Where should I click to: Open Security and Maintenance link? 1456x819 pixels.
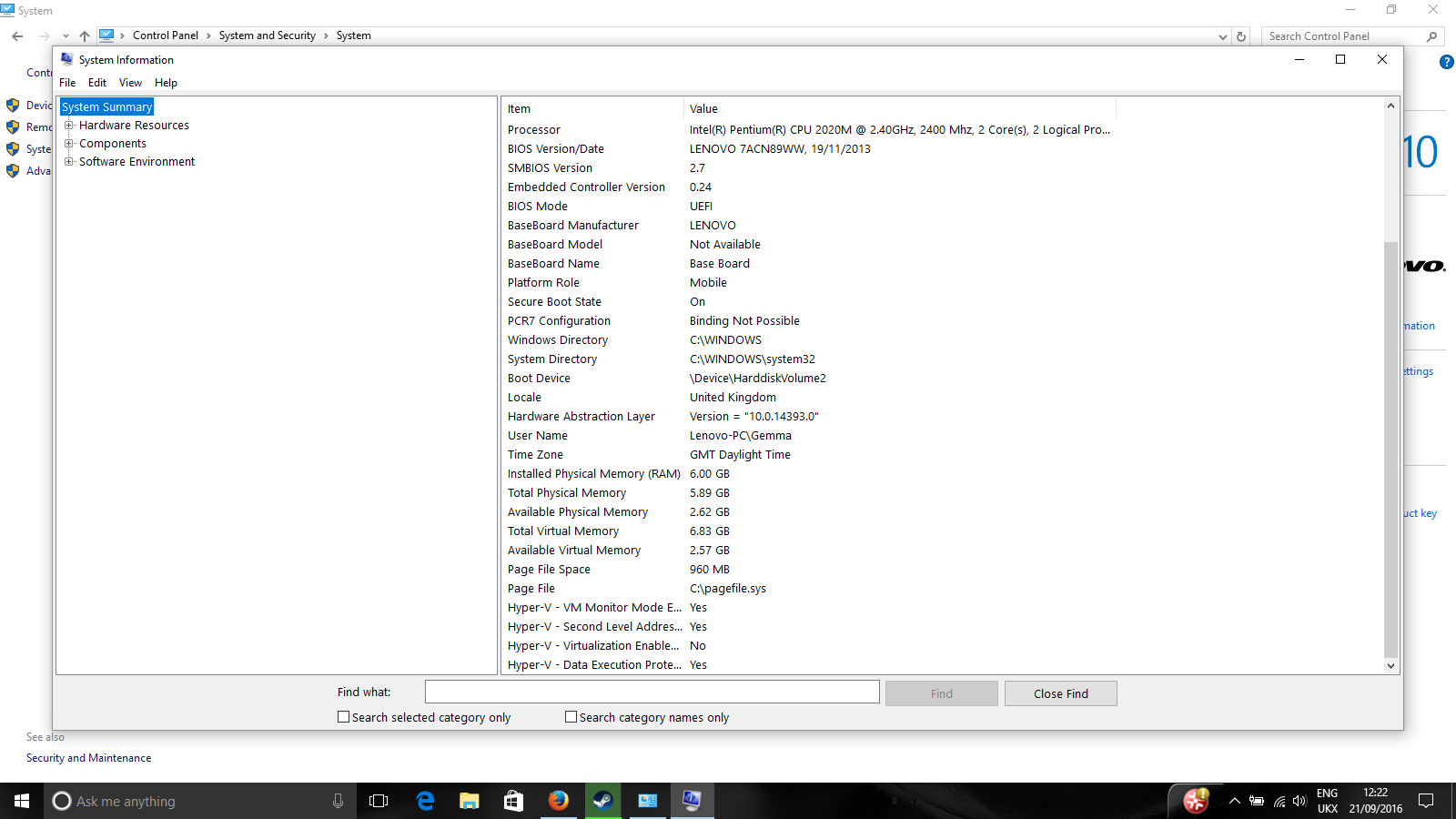[x=89, y=758]
